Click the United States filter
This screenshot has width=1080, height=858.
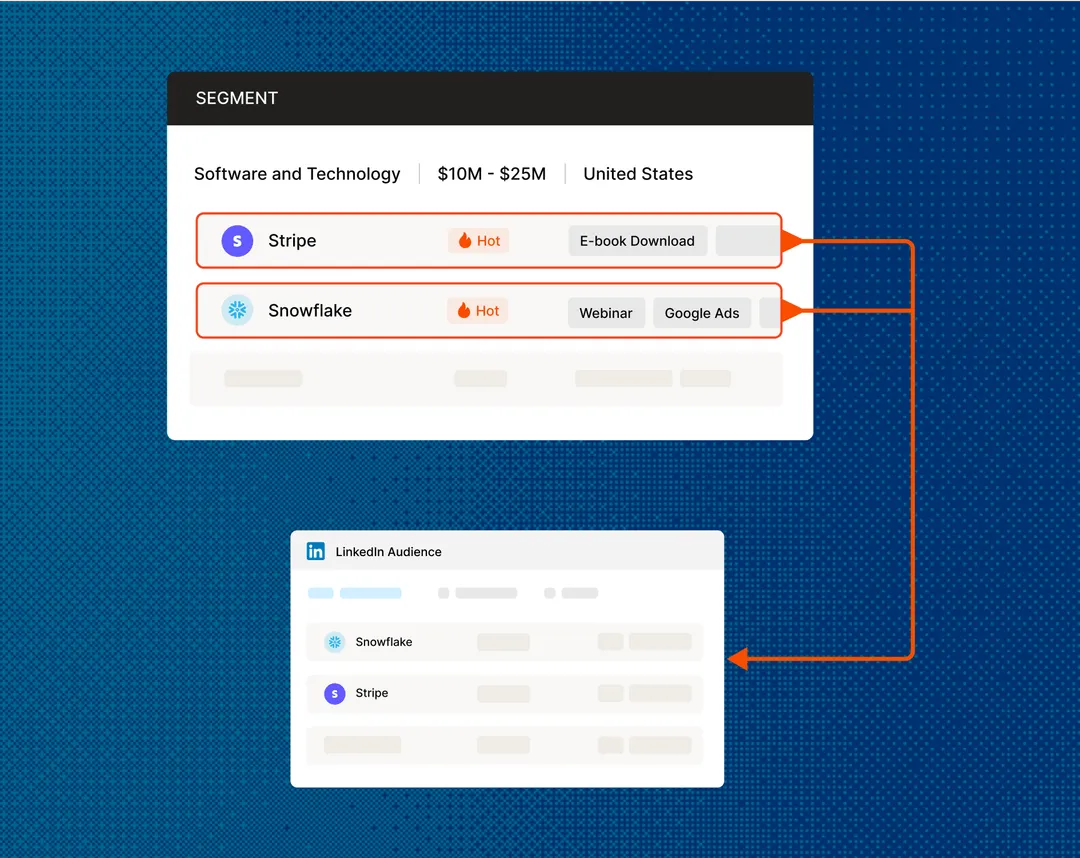(x=638, y=174)
